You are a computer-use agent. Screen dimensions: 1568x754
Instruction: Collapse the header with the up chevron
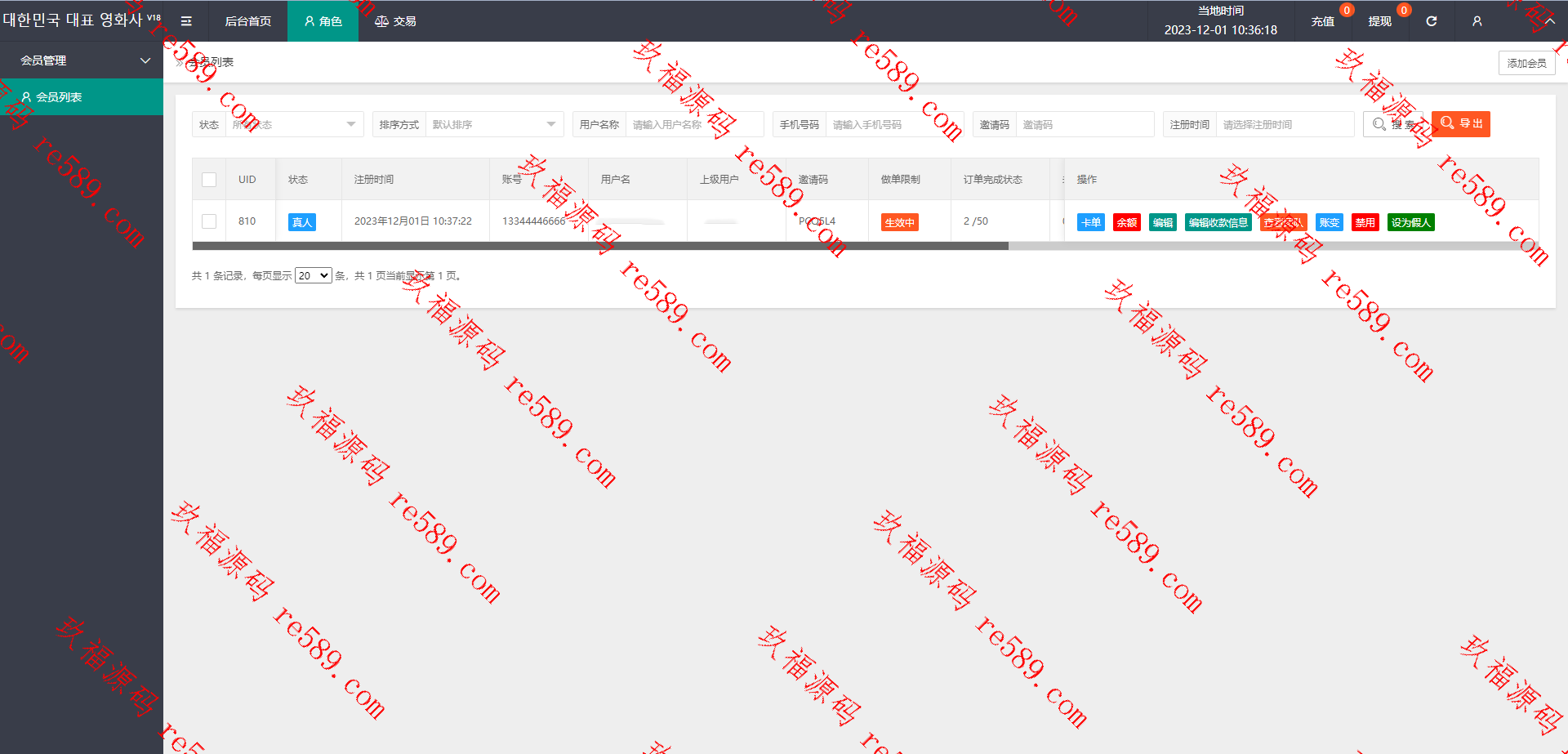(x=1549, y=21)
